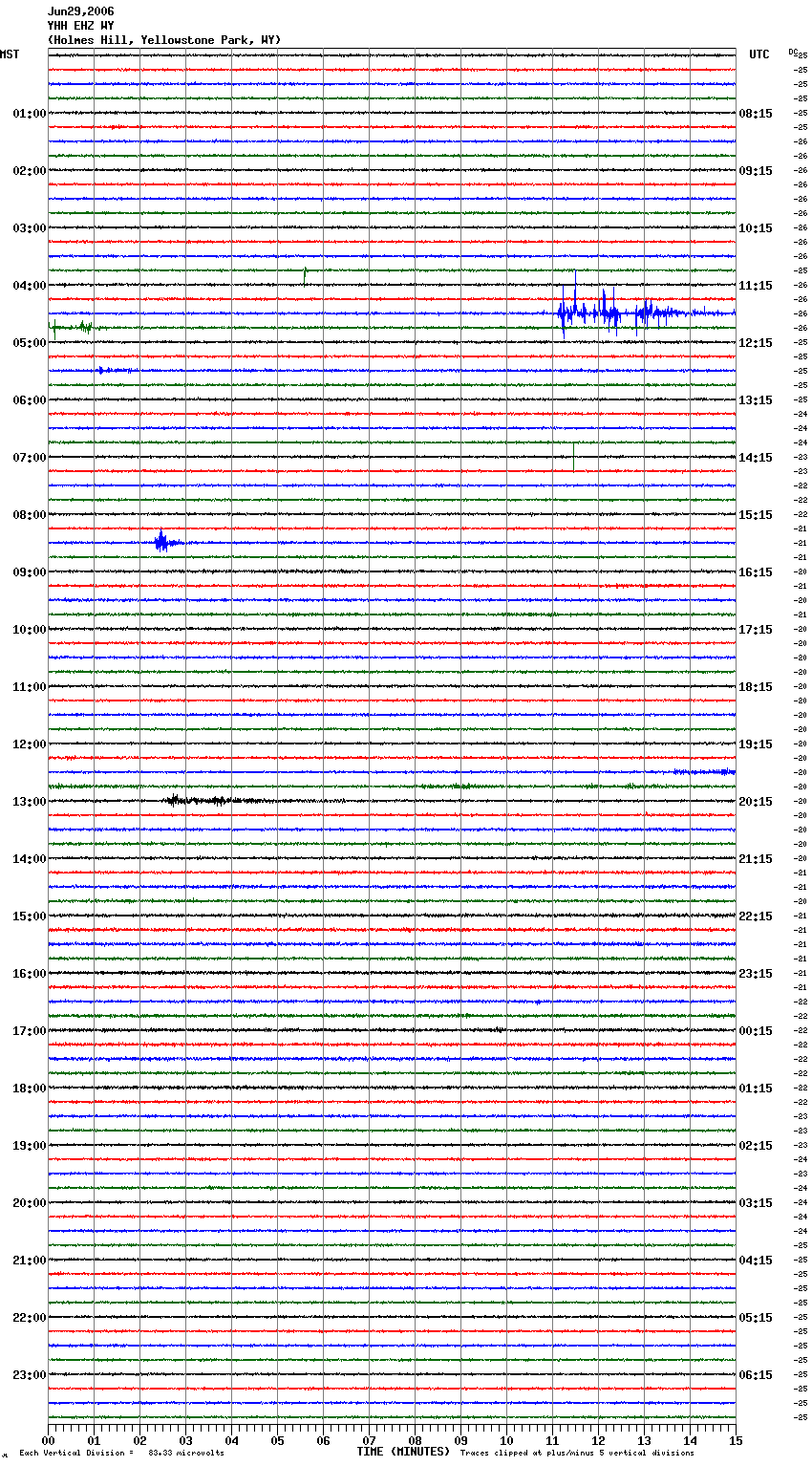
Task: Click minute 10 on the bottom axis
Action: pos(506,1440)
